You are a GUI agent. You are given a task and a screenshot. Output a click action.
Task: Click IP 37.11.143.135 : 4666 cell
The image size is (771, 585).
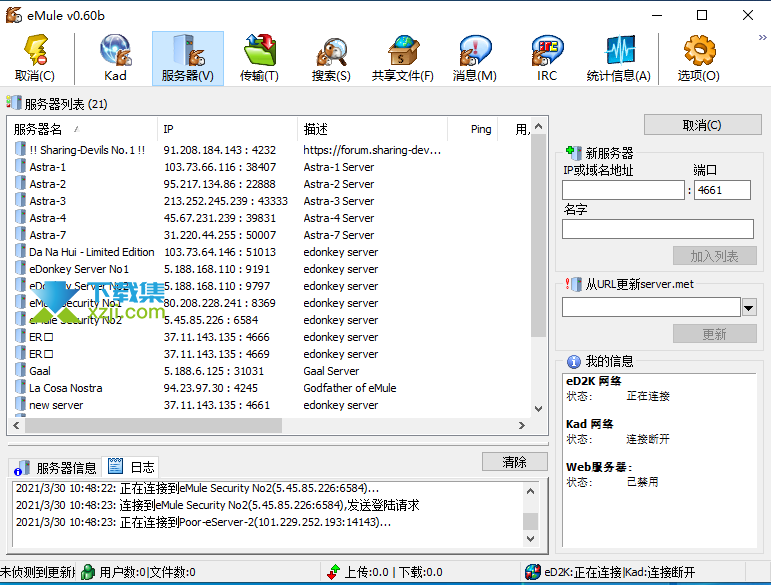tap(217, 337)
